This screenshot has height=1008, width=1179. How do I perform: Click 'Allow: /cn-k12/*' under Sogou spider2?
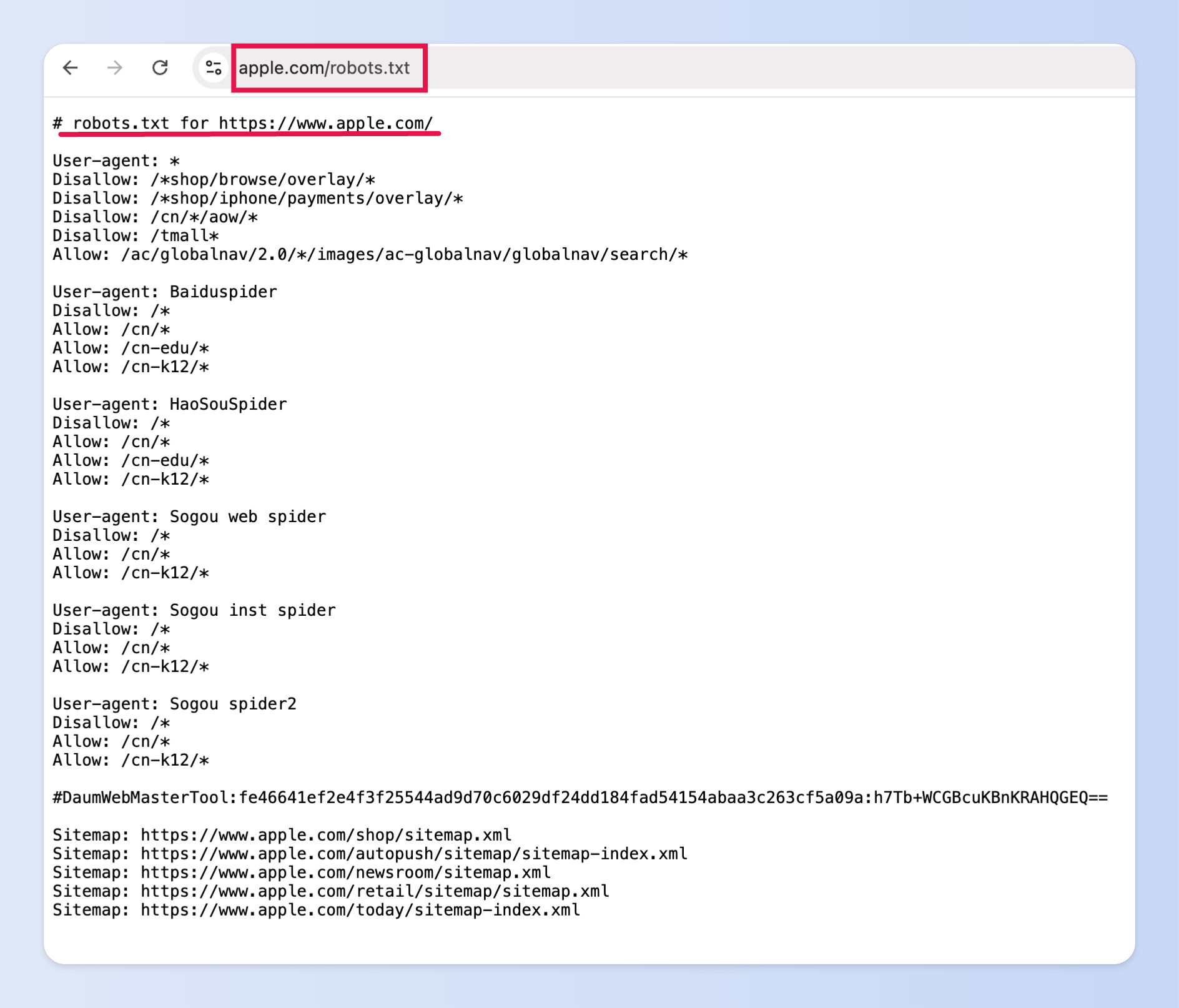pyautogui.click(x=131, y=761)
